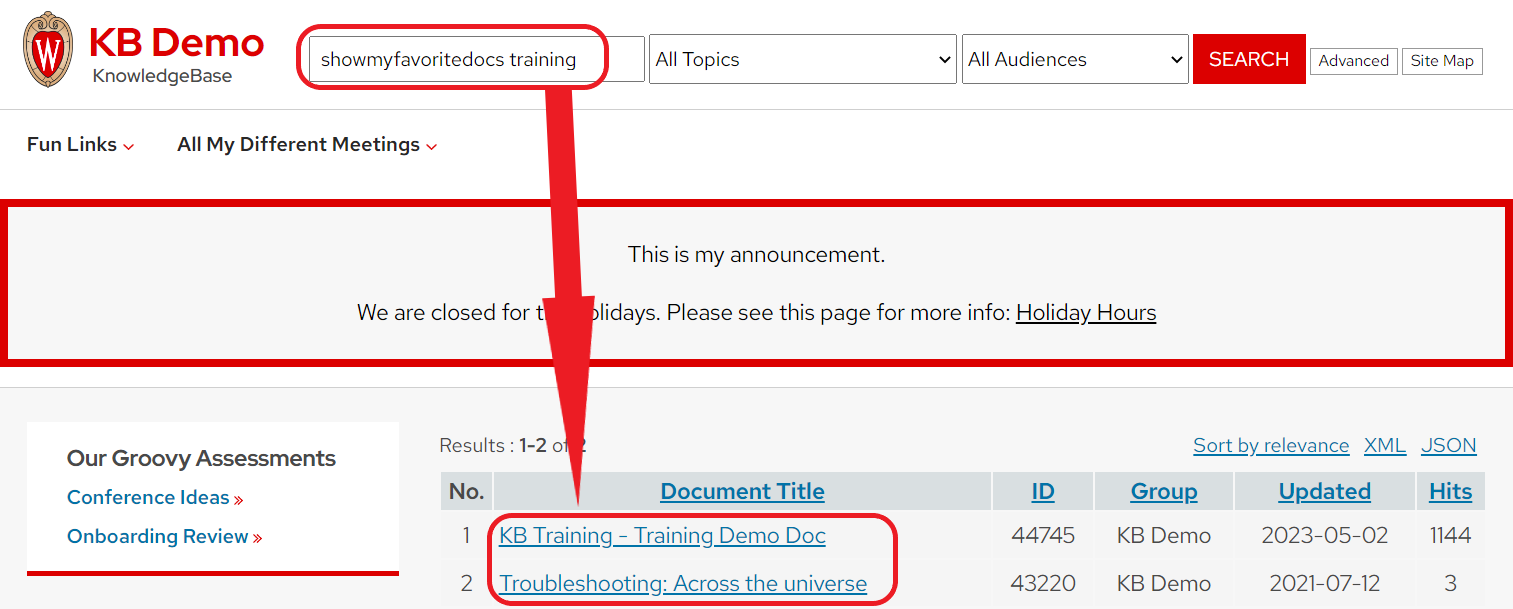Viewport: 1513px width, 609px height.
Task: Open the XML results link
Action: click(x=1385, y=445)
